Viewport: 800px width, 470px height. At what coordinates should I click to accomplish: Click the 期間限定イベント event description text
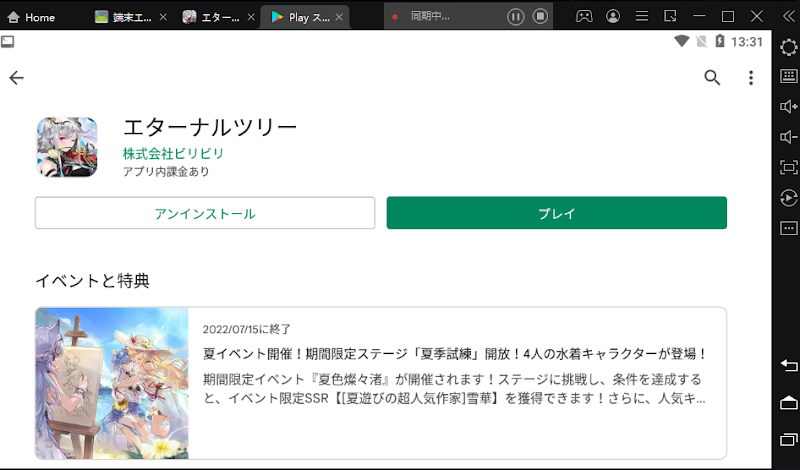pyautogui.click(x=454, y=389)
